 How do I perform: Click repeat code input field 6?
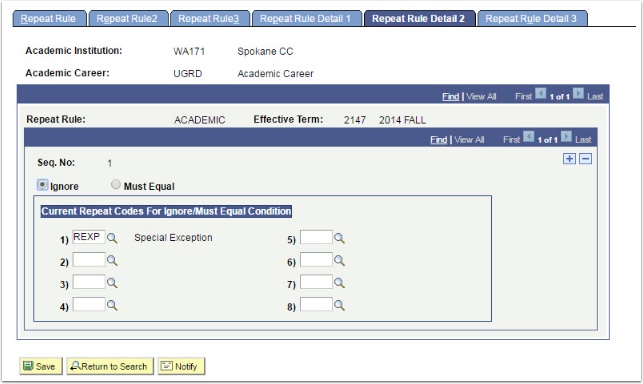tap(316, 260)
